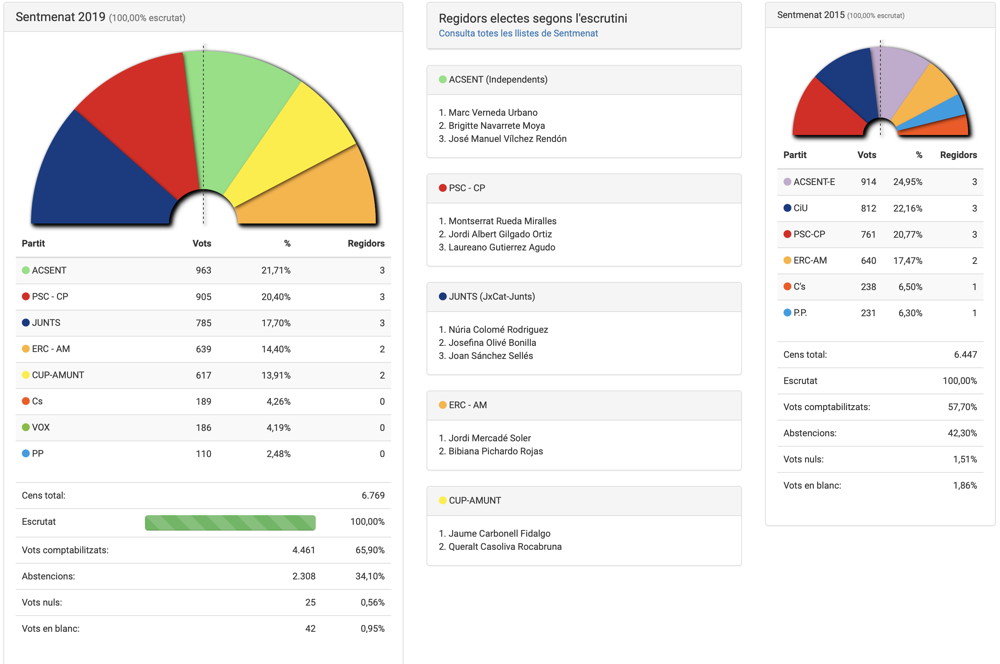Click the red dot in the 'PSC - CP' councillors header
The height and width of the screenshot is (664, 1000).
pyautogui.click(x=443, y=188)
